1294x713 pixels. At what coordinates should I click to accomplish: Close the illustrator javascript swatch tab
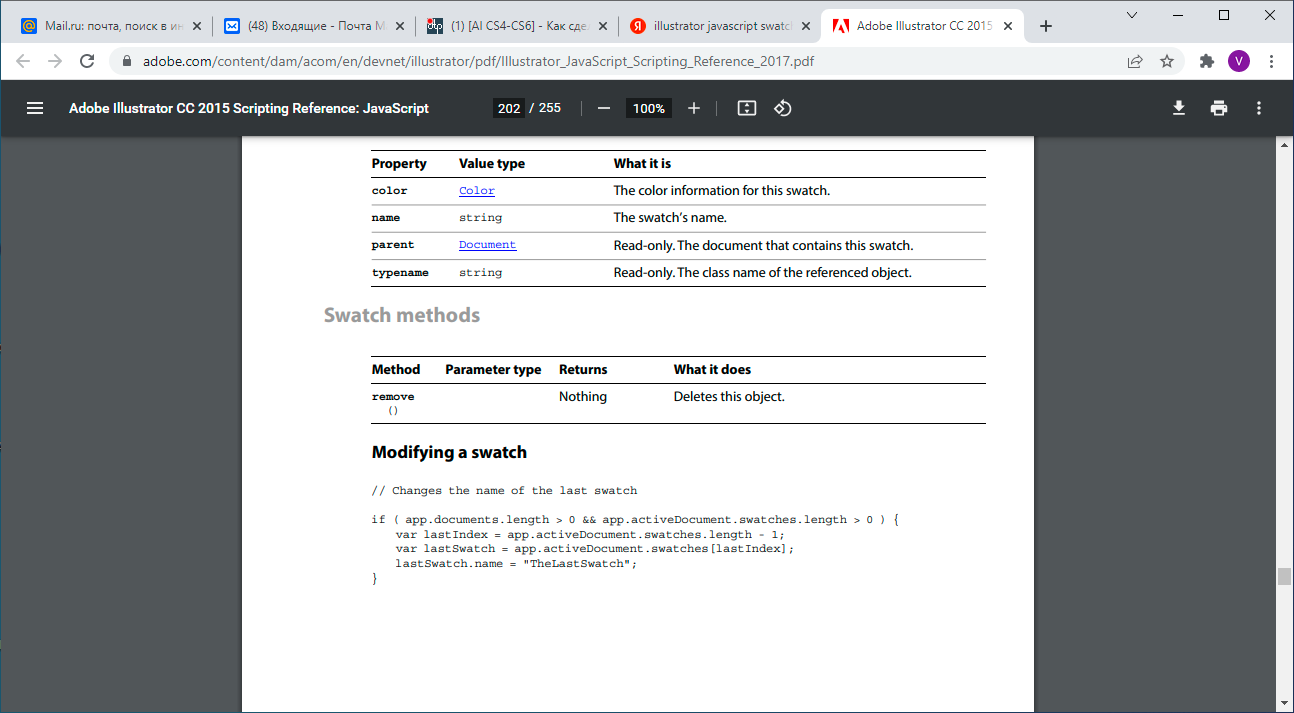(804, 26)
